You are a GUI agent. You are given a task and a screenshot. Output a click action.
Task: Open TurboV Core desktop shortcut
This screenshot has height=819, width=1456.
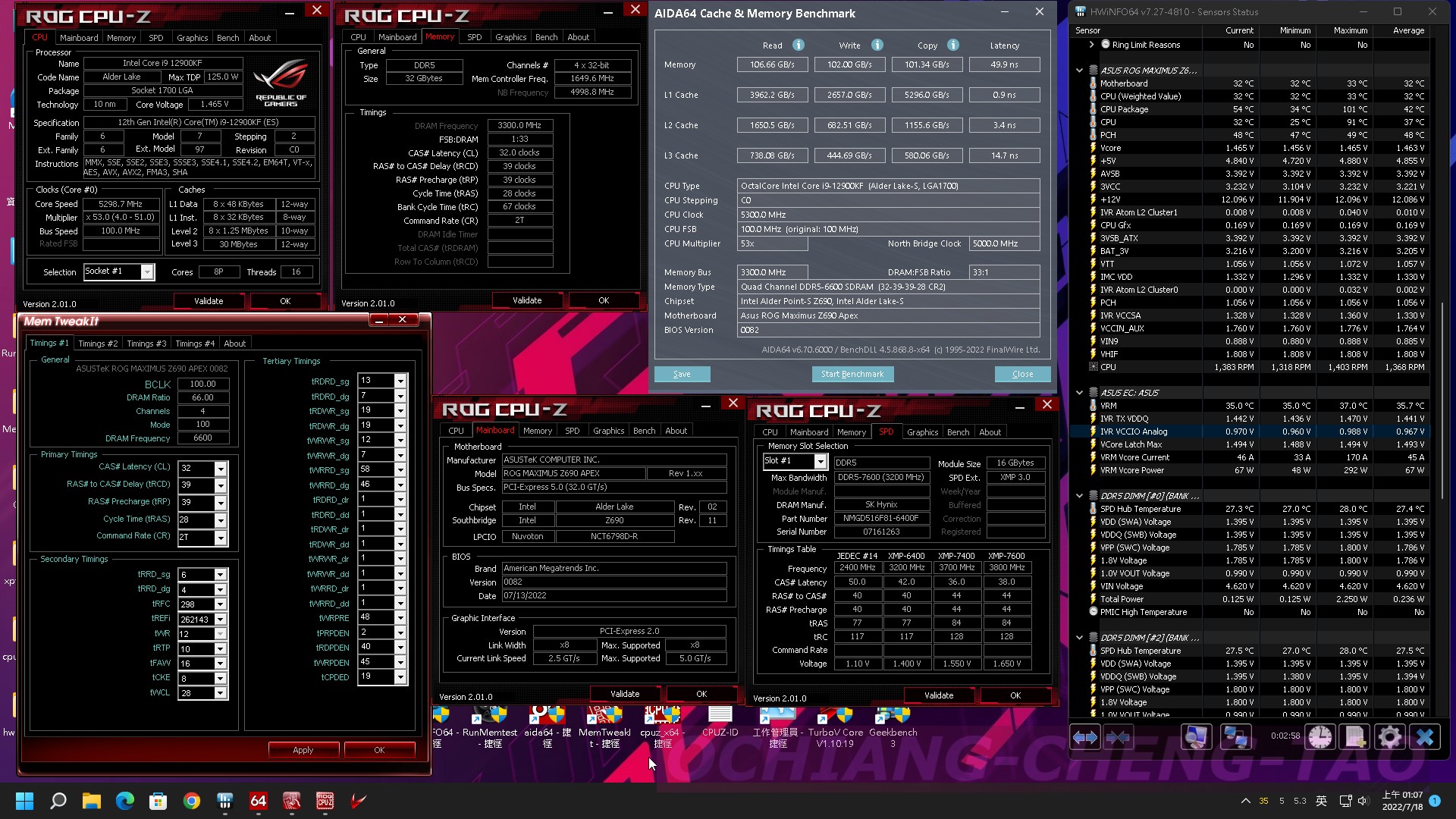tap(835, 726)
